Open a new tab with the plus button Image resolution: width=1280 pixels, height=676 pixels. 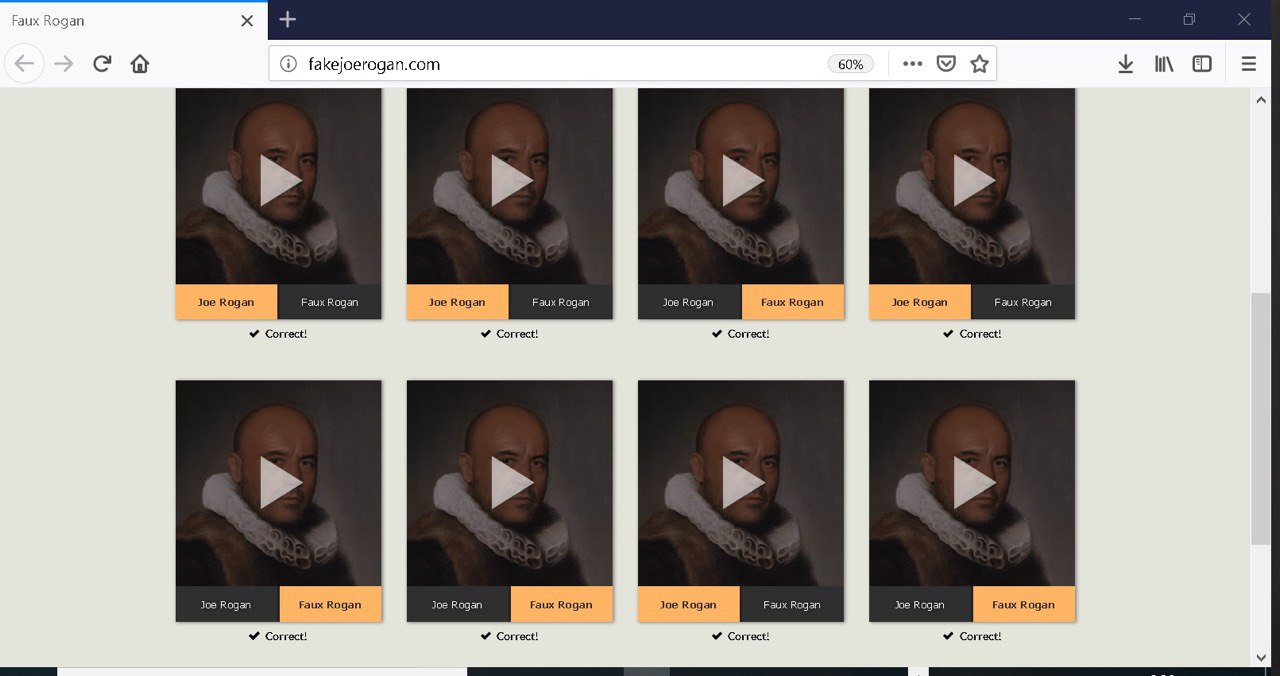point(287,19)
